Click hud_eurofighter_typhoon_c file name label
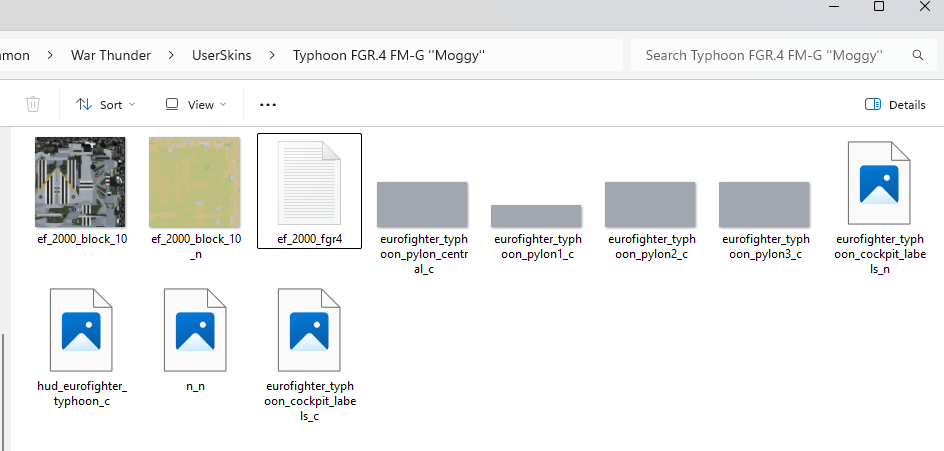Image resolution: width=944 pixels, height=451 pixels. (82, 393)
